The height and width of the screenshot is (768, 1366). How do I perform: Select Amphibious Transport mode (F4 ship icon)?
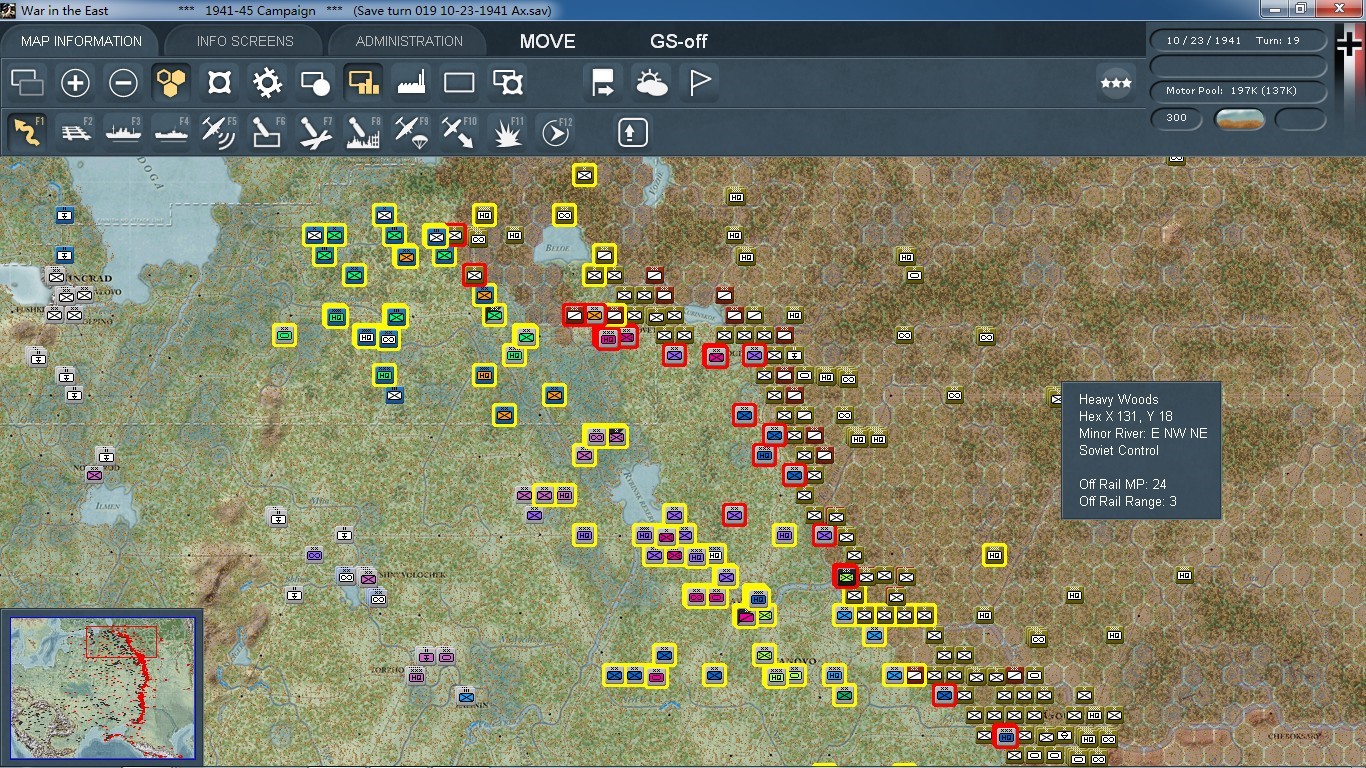click(172, 132)
